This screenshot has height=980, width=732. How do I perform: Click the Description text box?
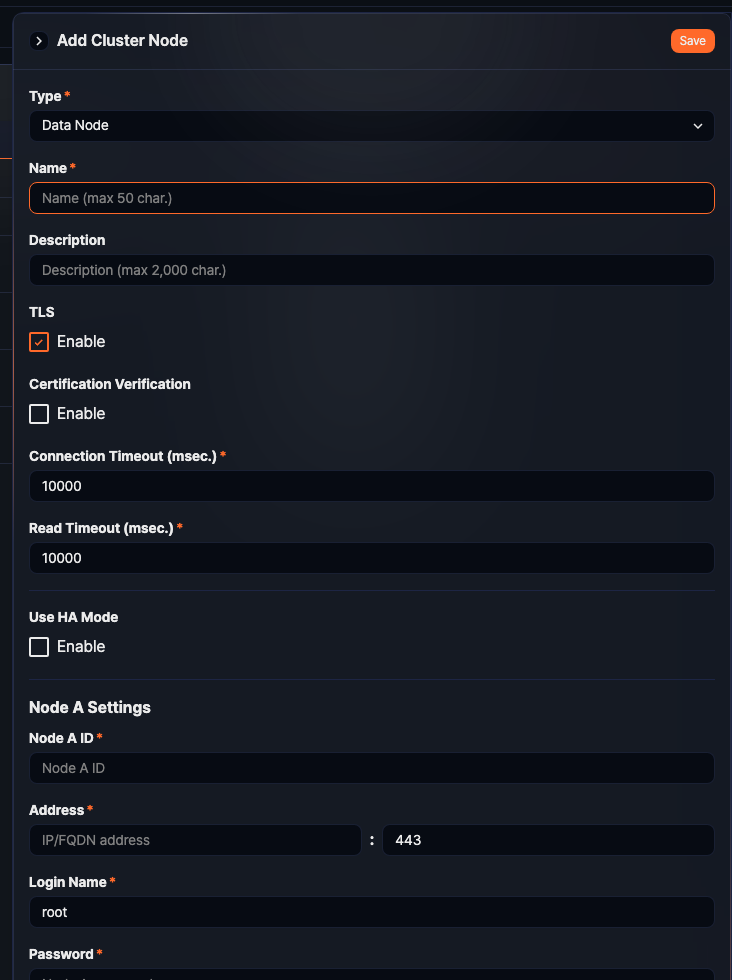point(371,269)
